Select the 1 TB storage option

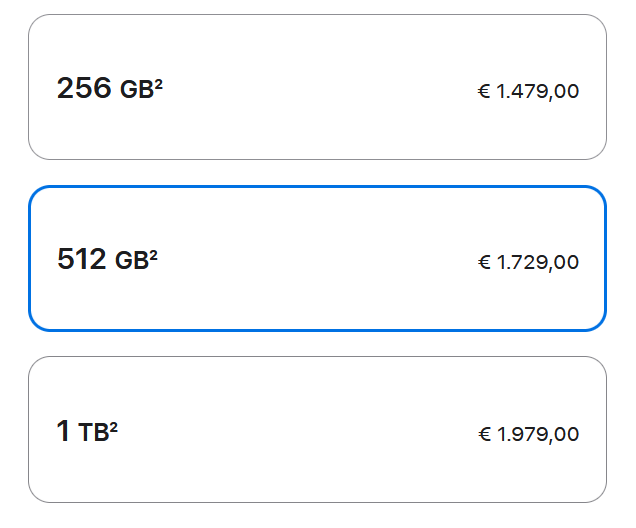point(317,429)
